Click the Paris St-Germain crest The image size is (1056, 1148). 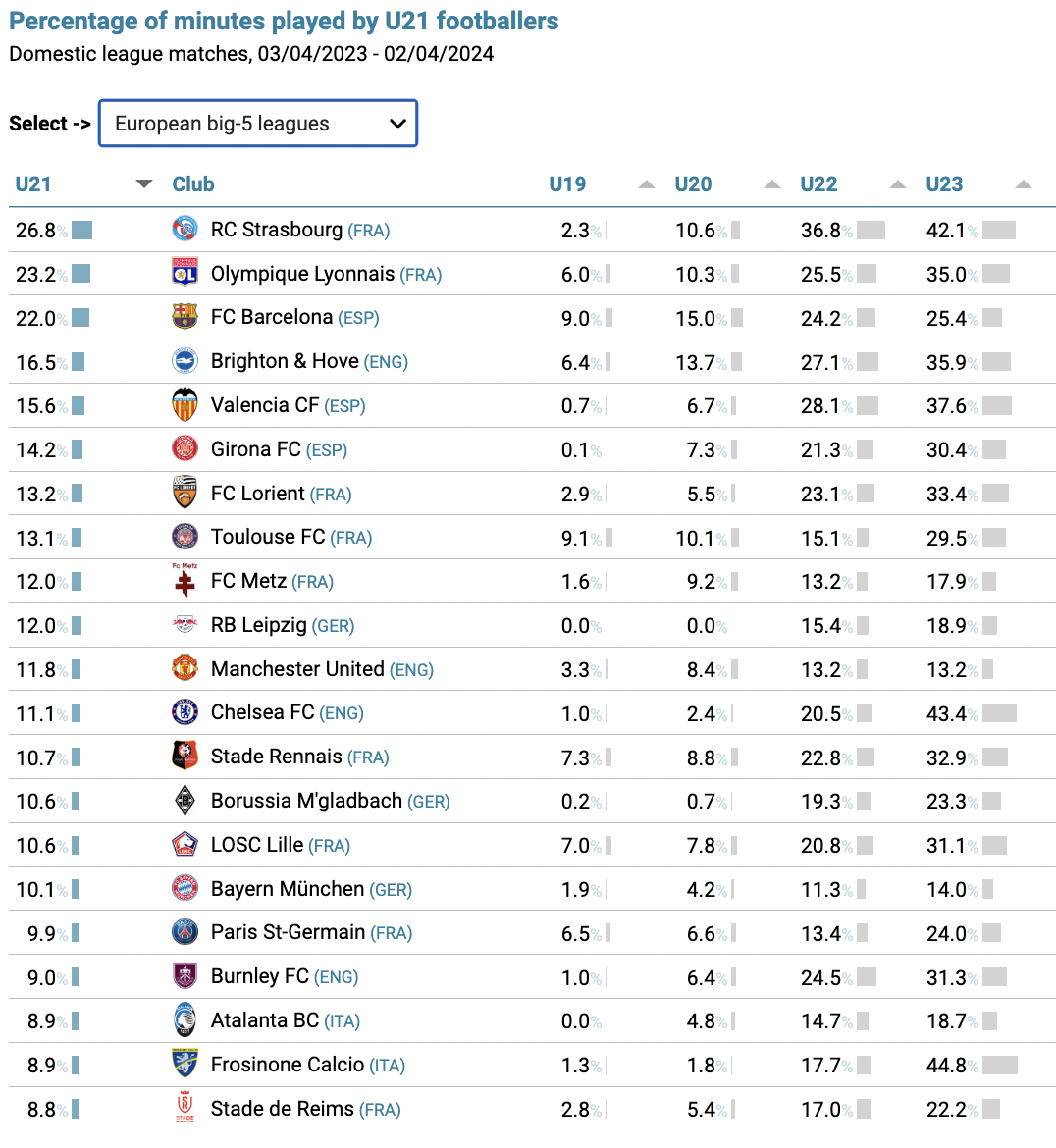tap(185, 932)
